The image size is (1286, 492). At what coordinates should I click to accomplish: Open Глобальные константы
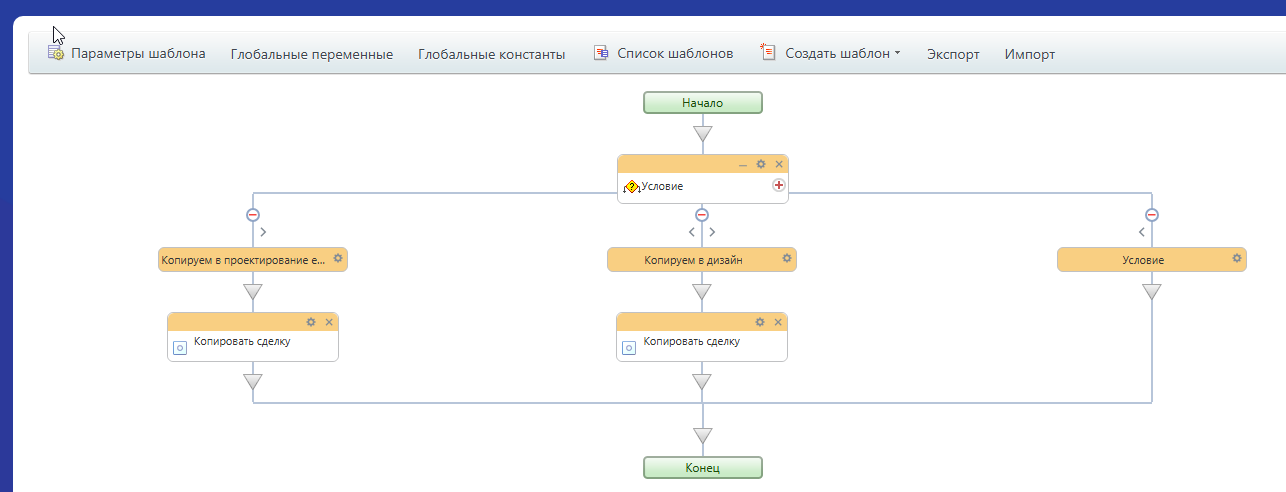point(491,54)
